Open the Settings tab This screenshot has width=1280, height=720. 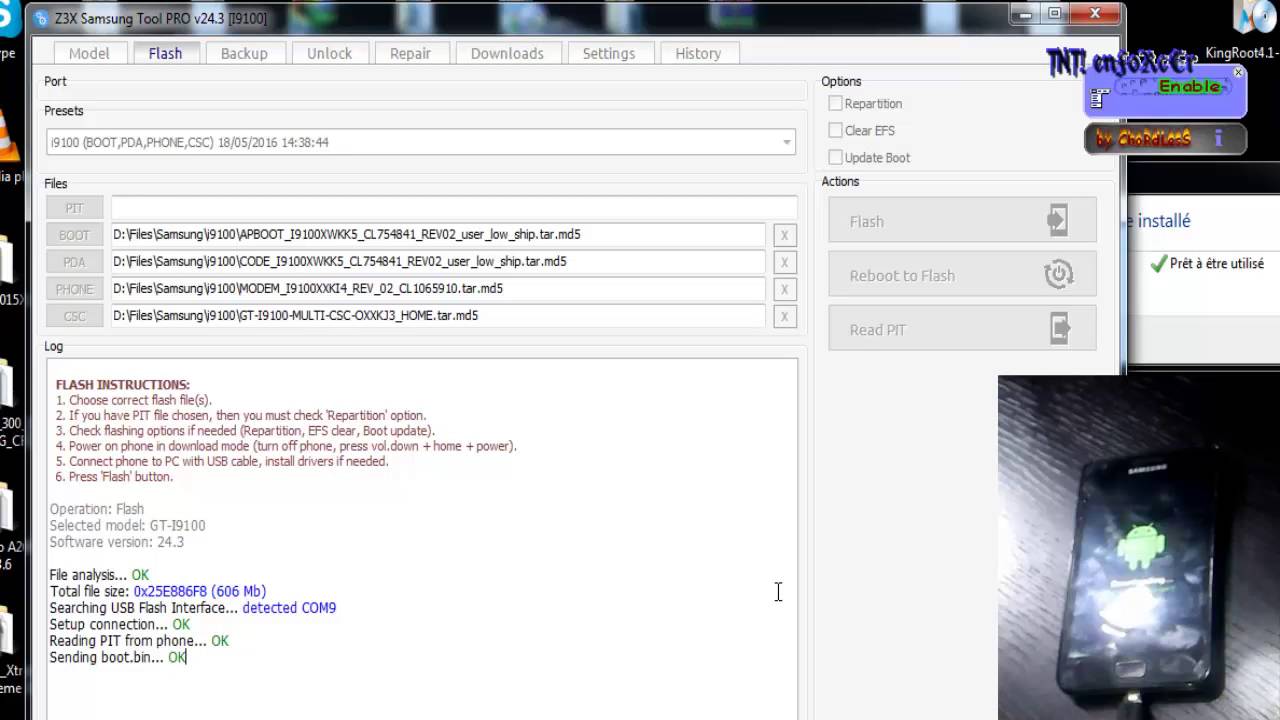point(609,53)
